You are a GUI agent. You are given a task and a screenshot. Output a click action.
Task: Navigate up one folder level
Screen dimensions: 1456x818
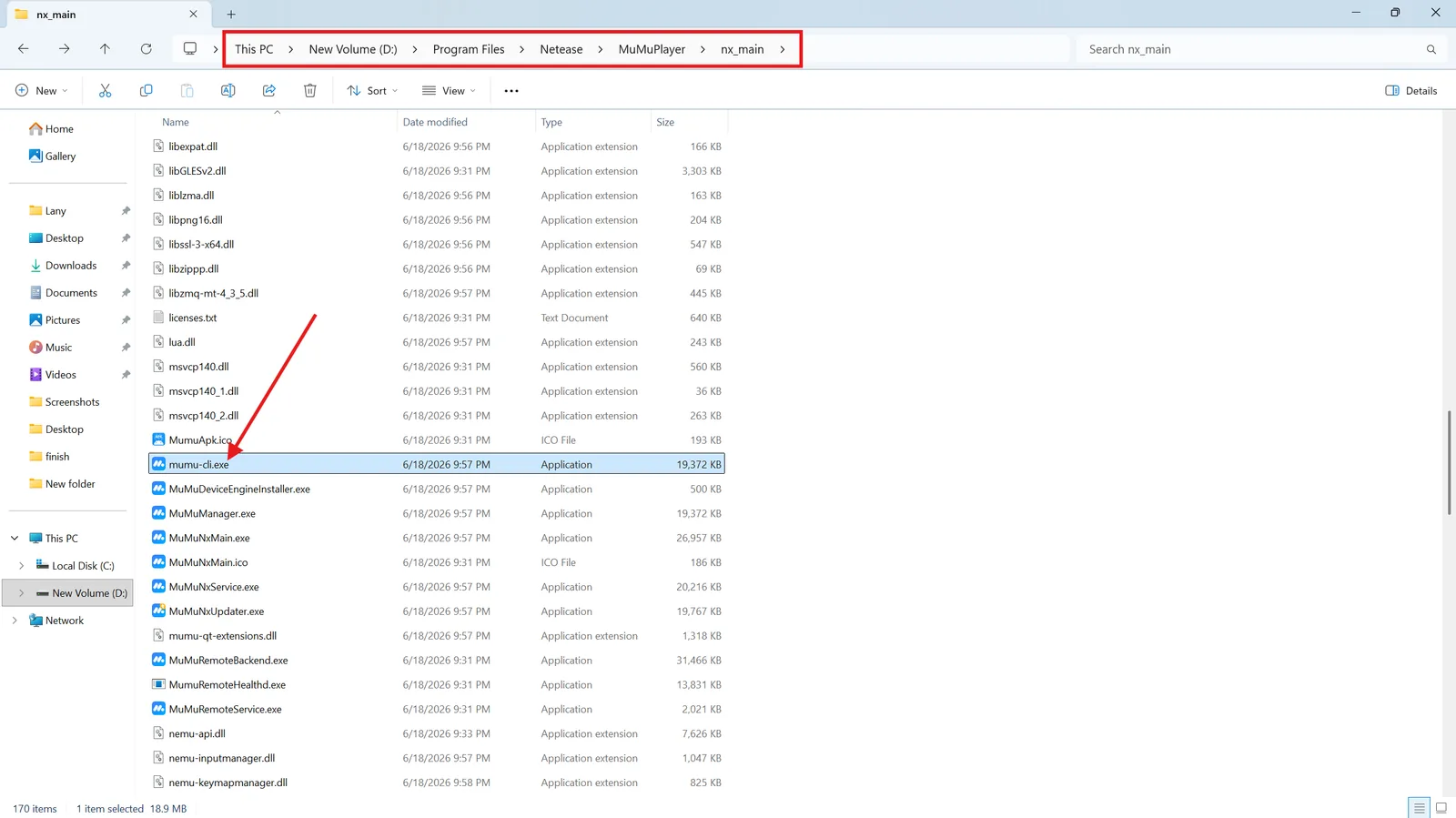(x=105, y=49)
